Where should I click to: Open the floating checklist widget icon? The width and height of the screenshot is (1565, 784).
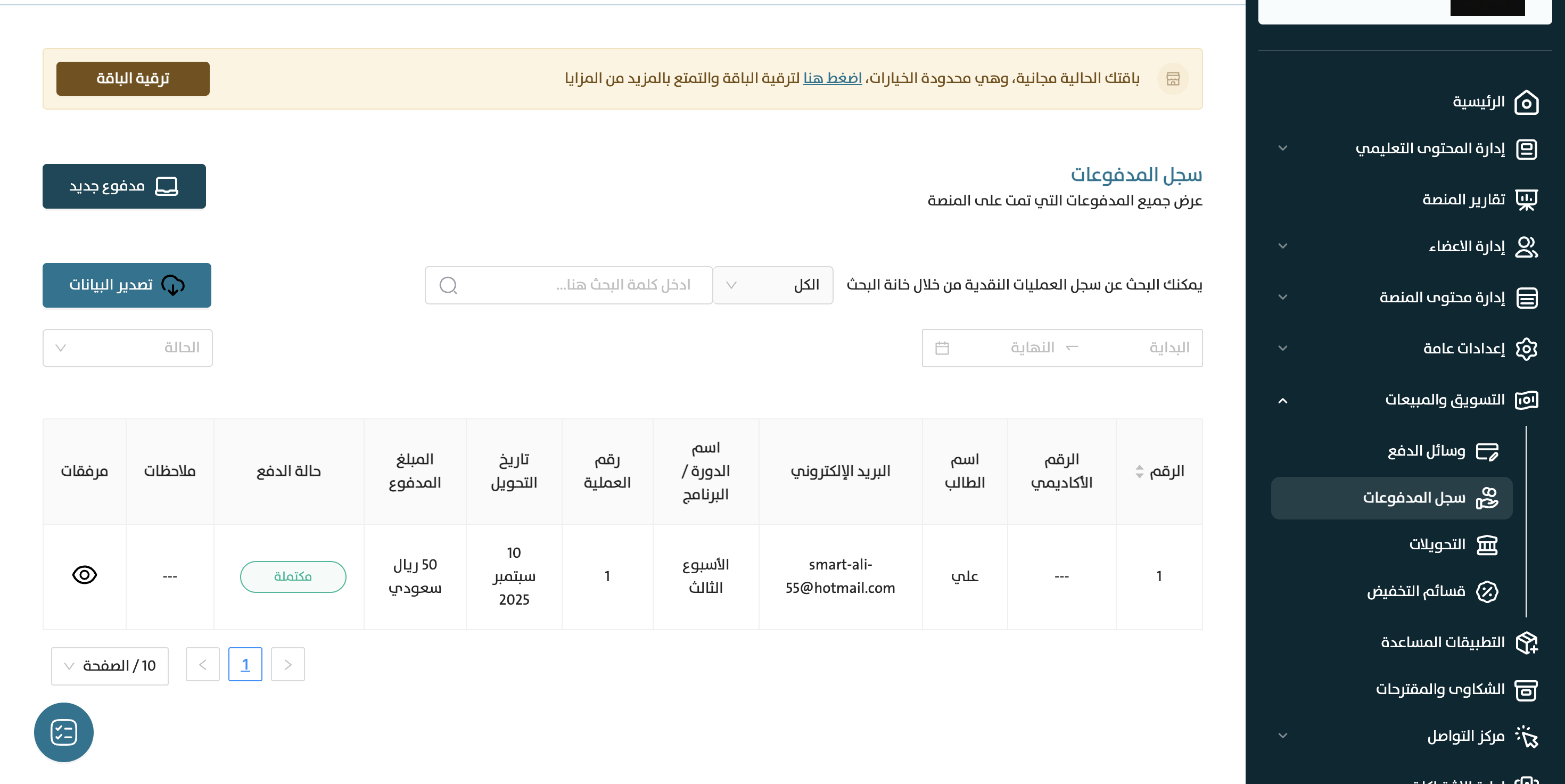(64, 732)
